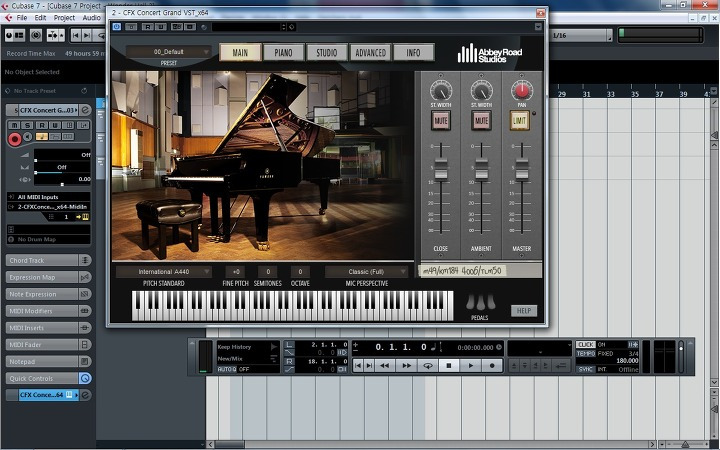Screen dimensions: 720x450
Task: Open the International A440 pitch standard dropdown
Action: 163,272
